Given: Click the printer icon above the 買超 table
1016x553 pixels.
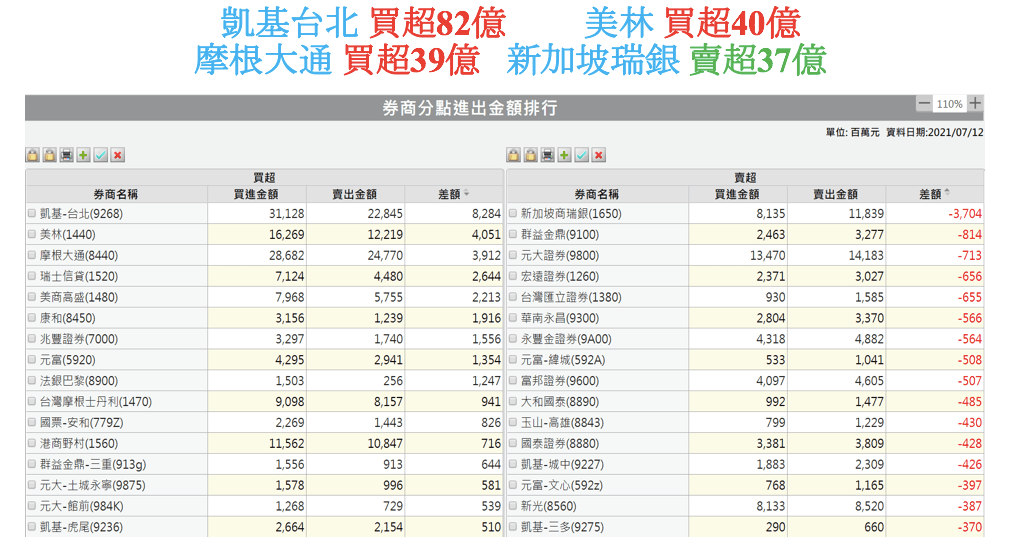Looking at the screenshot, I should pos(66,155).
